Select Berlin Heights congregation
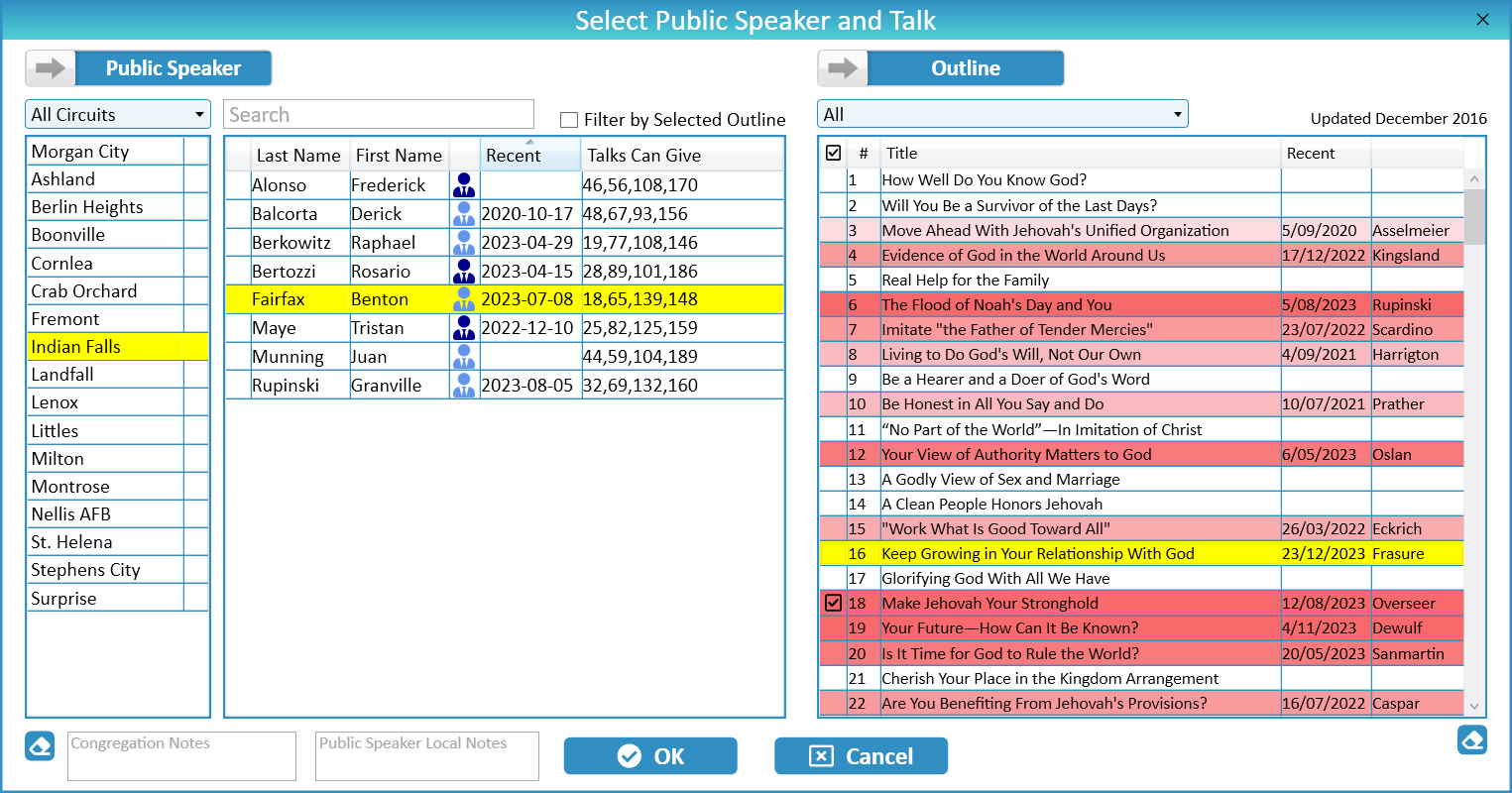The image size is (1512, 793). click(x=118, y=207)
